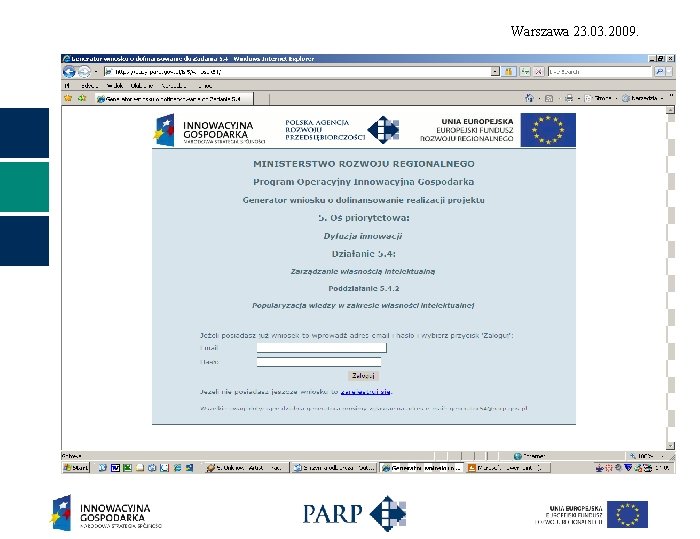Click the text 'Dyfuzja innowacji'
The width and height of the screenshot is (700, 539).
point(362,236)
